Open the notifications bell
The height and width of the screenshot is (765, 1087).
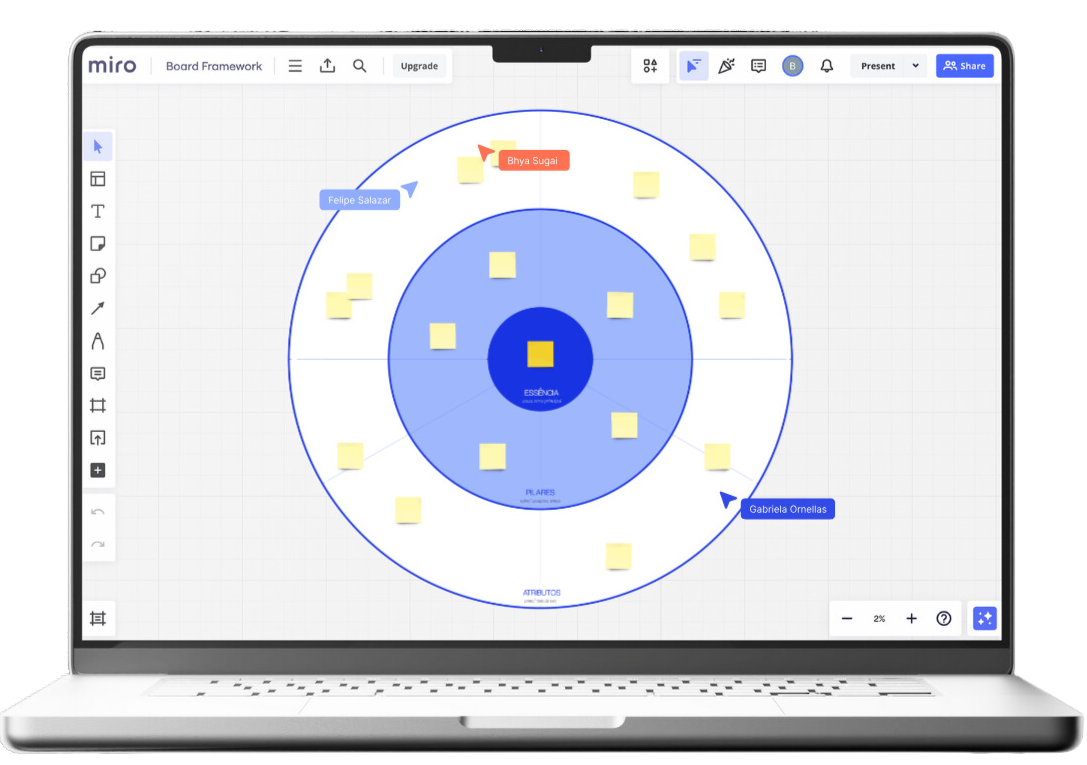coord(826,66)
